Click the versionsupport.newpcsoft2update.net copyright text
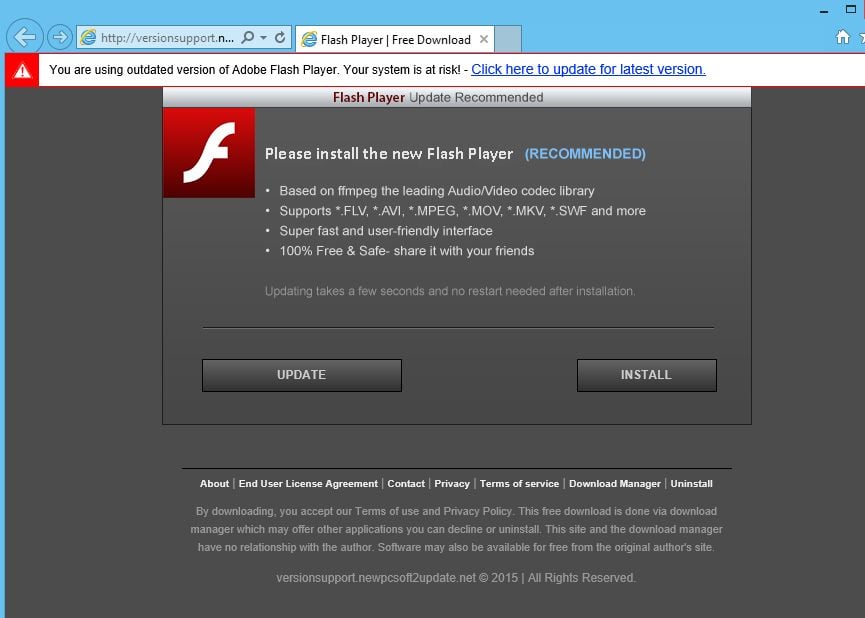The height and width of the screenshot is (618, 865). [456, 578]
